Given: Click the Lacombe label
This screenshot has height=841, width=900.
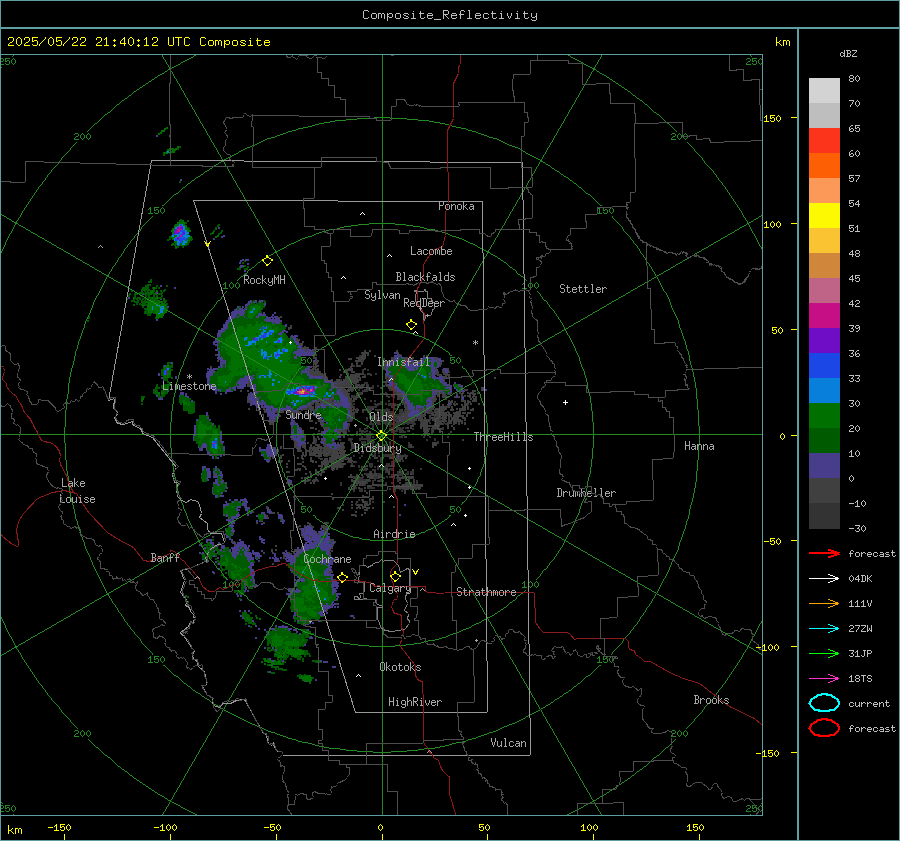Looking at the screenshot, I should (431, 251).
